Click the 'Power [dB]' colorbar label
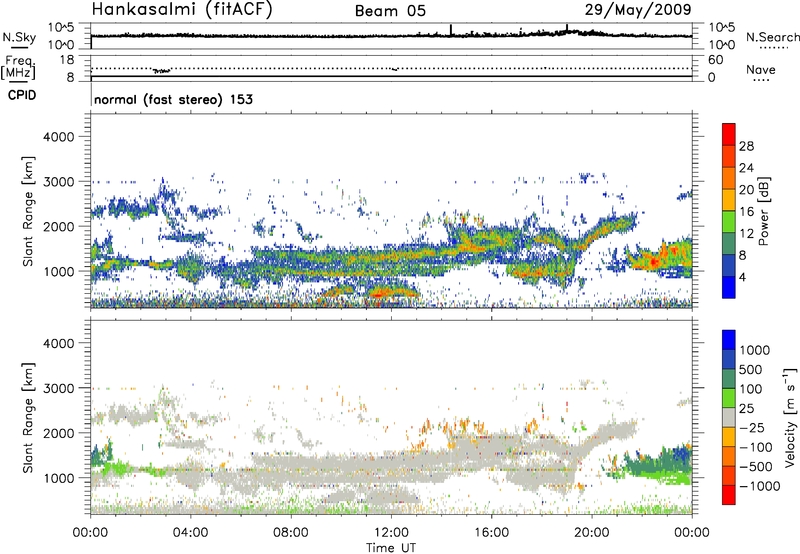This screenshot has height=554, width=800. (763, 211)
